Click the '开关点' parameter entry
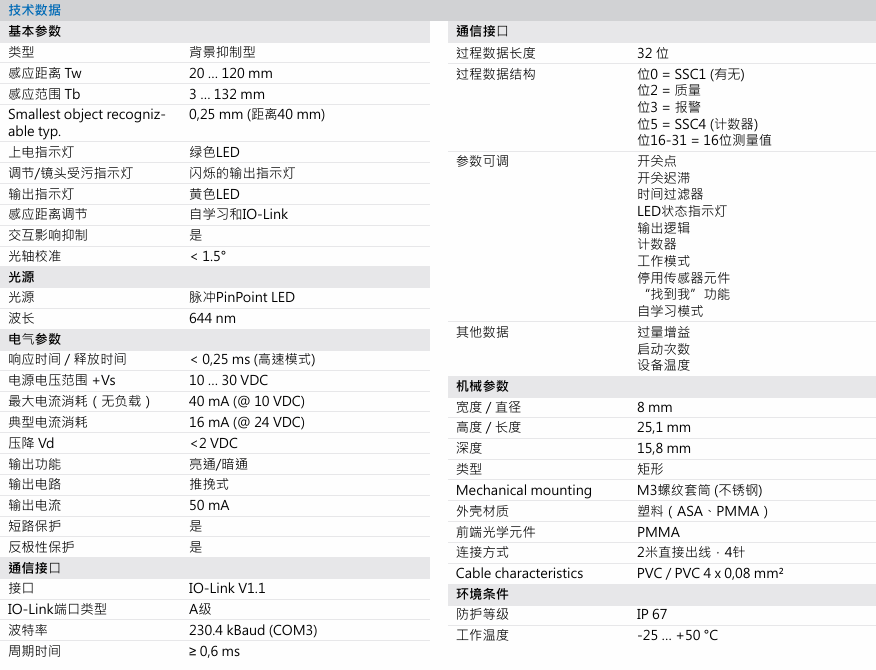 (656, 161)
